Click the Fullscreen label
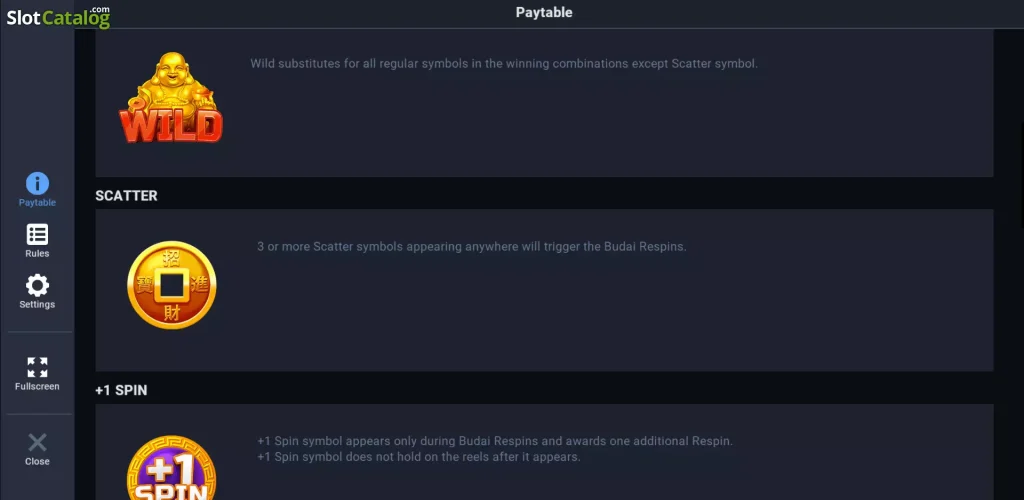The width and height of the screenshot is (1024, 500). [37, 386]
